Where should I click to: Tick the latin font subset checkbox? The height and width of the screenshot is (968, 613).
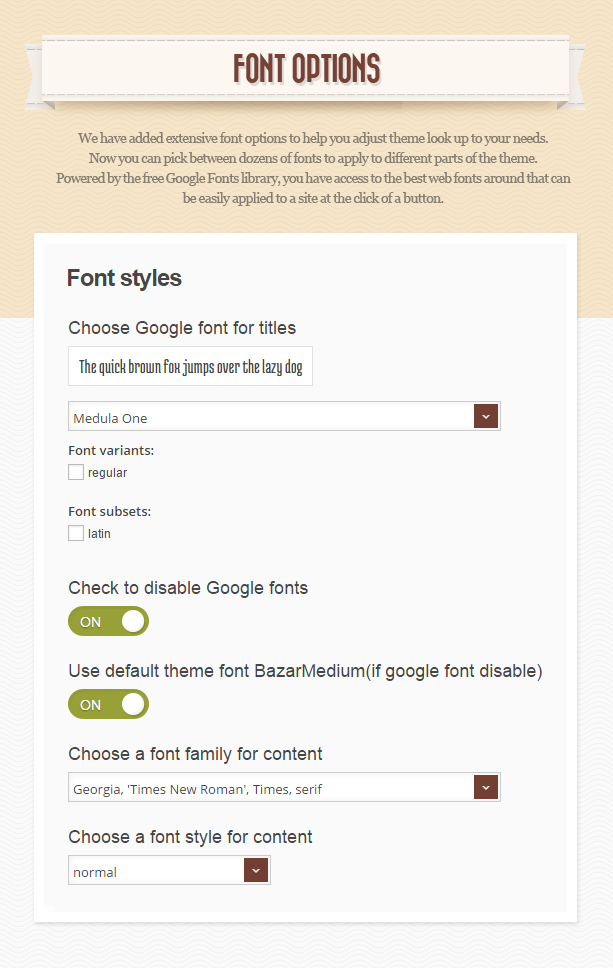[76, 533]
